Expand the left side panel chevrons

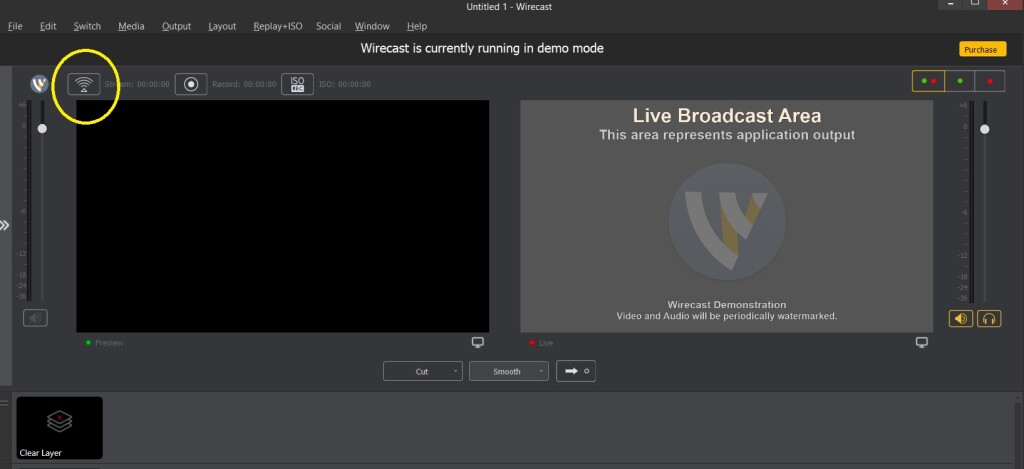point(5,225)
